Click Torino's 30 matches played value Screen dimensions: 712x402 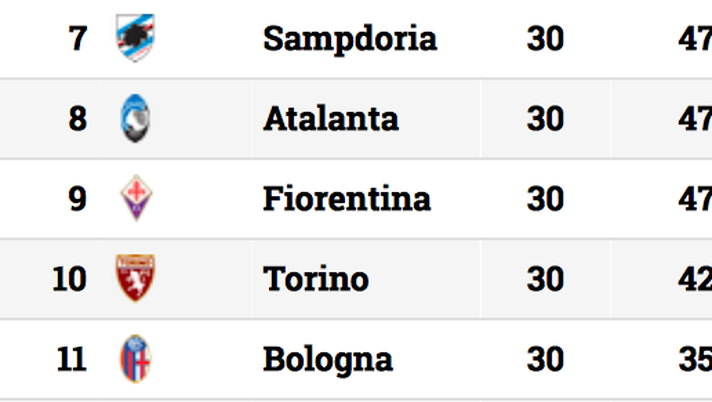tap(545, 279)
